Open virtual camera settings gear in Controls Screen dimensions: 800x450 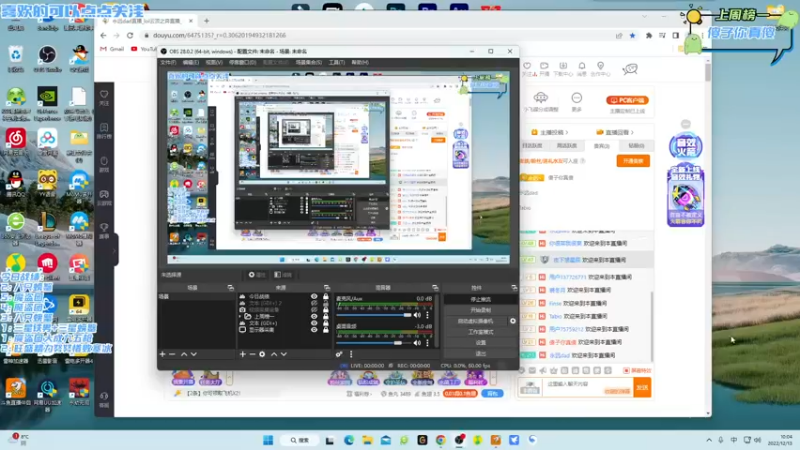(513, 321)
